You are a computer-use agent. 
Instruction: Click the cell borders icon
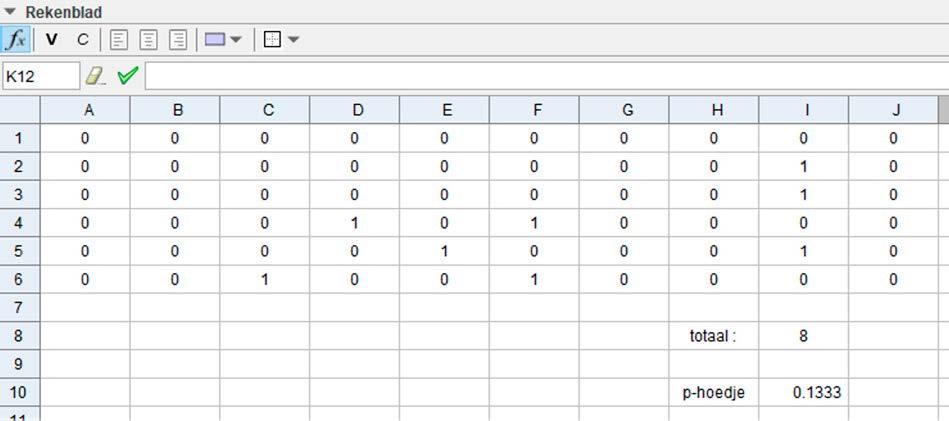tap(273, 40)
